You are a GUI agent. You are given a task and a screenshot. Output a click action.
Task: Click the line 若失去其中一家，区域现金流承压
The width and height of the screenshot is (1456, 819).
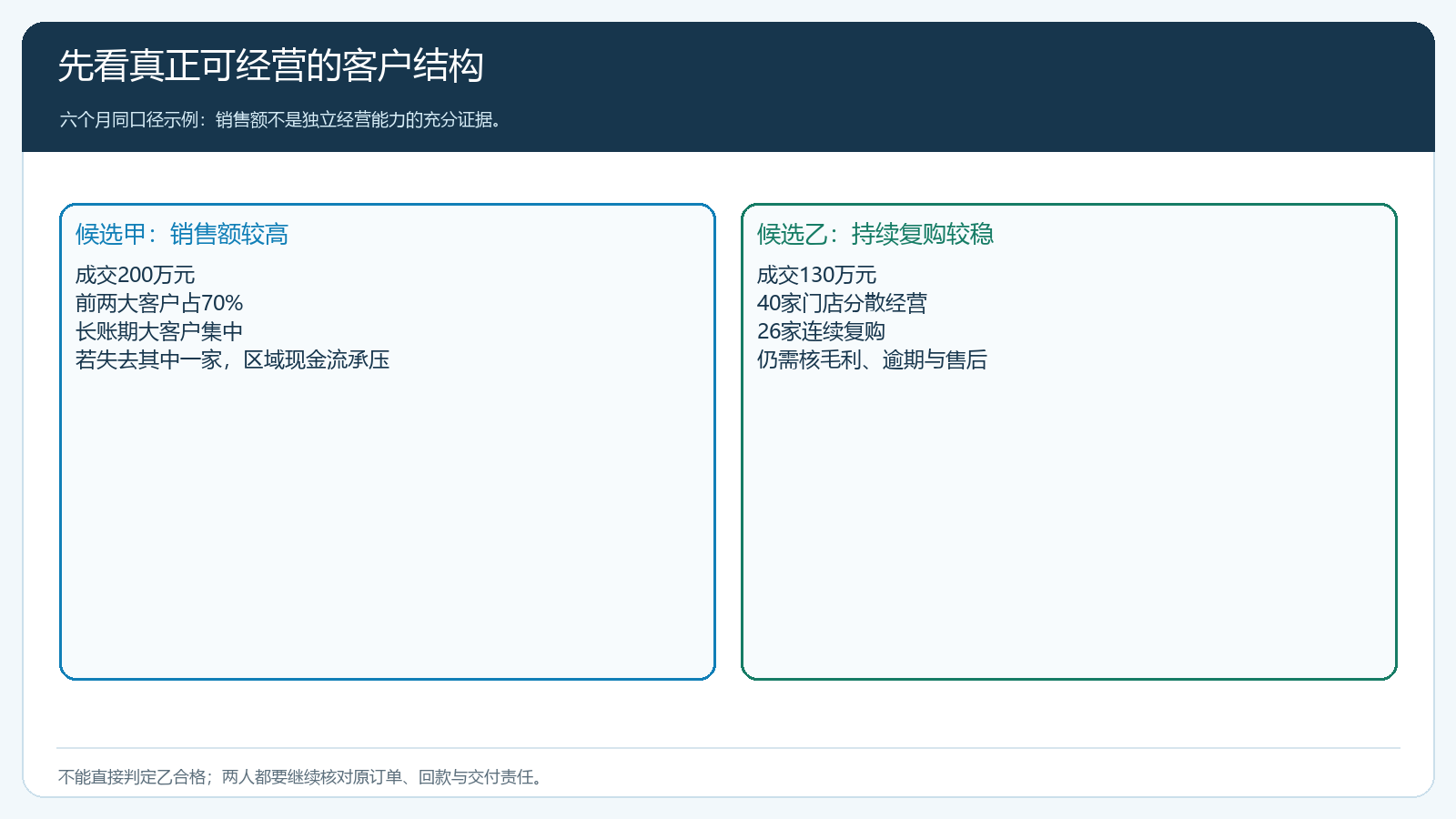(233, 359)
